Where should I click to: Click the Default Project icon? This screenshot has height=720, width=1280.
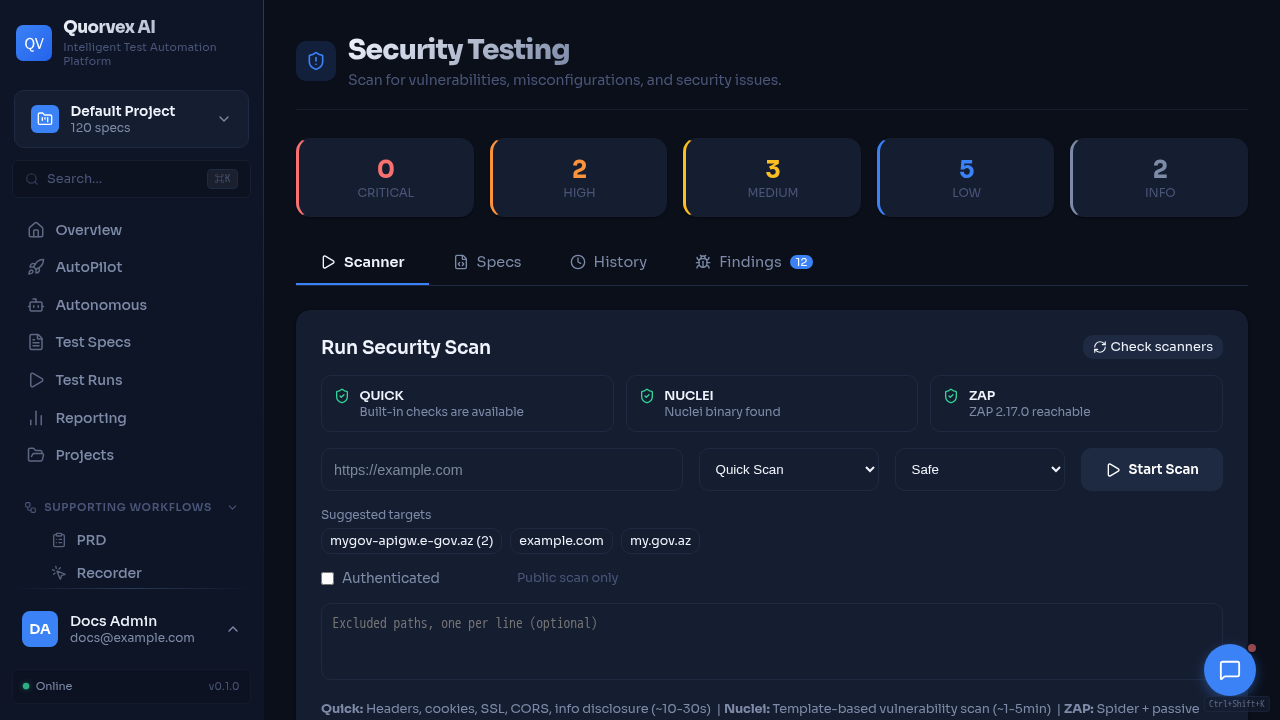(45, 119)
